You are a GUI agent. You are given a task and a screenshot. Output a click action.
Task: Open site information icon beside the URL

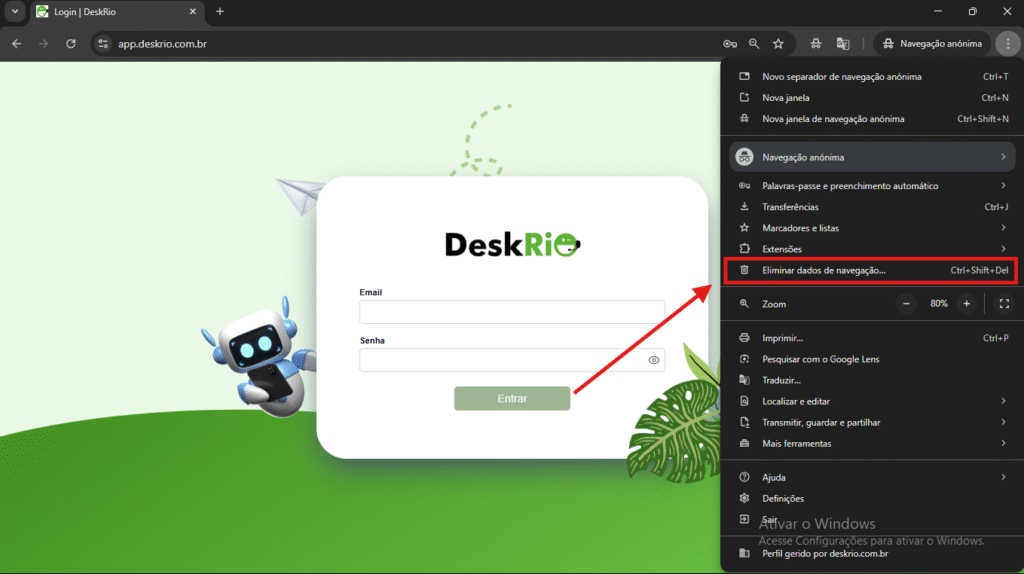pyautogui.click(x=103, y=44)
